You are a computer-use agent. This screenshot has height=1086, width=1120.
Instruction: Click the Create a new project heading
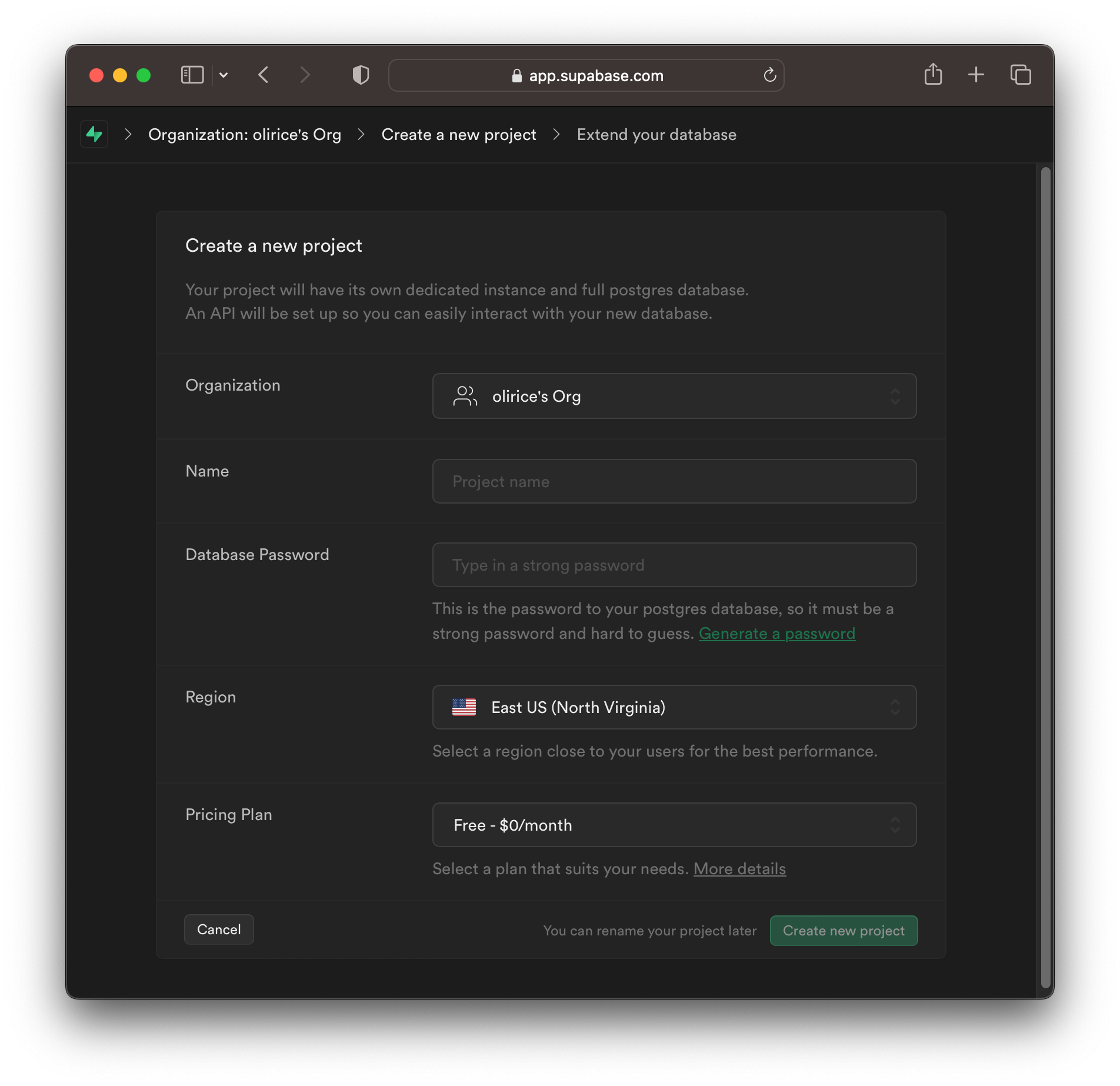(x=274, y=246)
